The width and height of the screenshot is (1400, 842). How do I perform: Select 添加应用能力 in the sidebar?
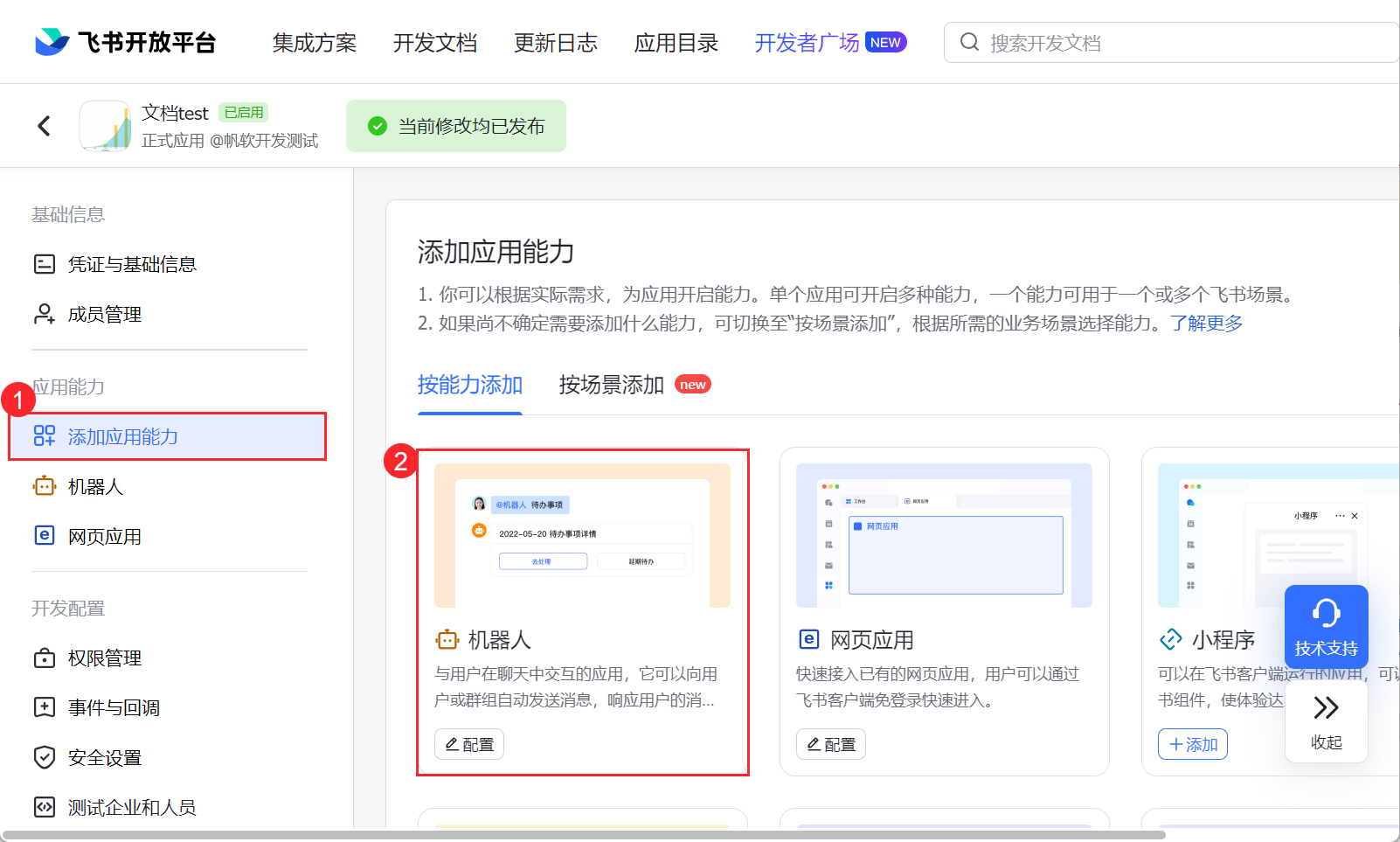168,436
